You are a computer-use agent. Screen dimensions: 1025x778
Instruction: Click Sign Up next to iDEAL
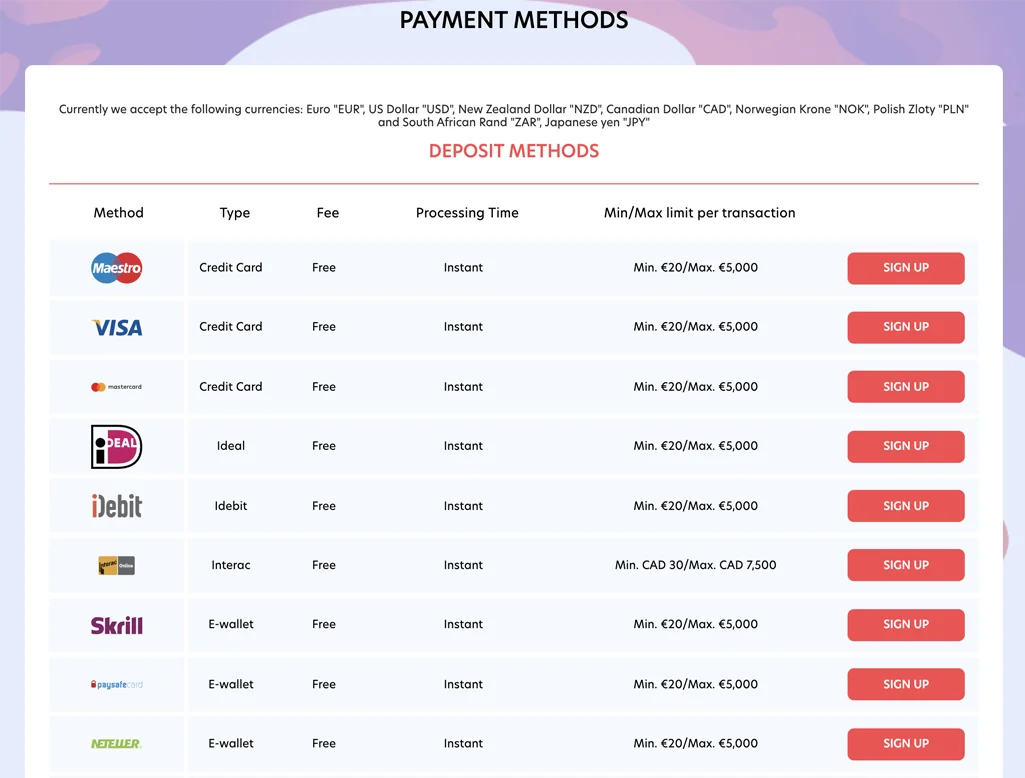pos(905,447)
